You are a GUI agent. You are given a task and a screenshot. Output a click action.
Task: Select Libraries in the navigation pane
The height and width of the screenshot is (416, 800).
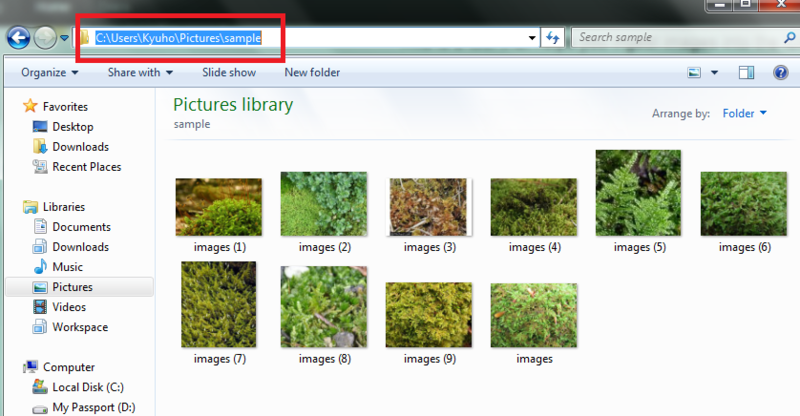64,207
